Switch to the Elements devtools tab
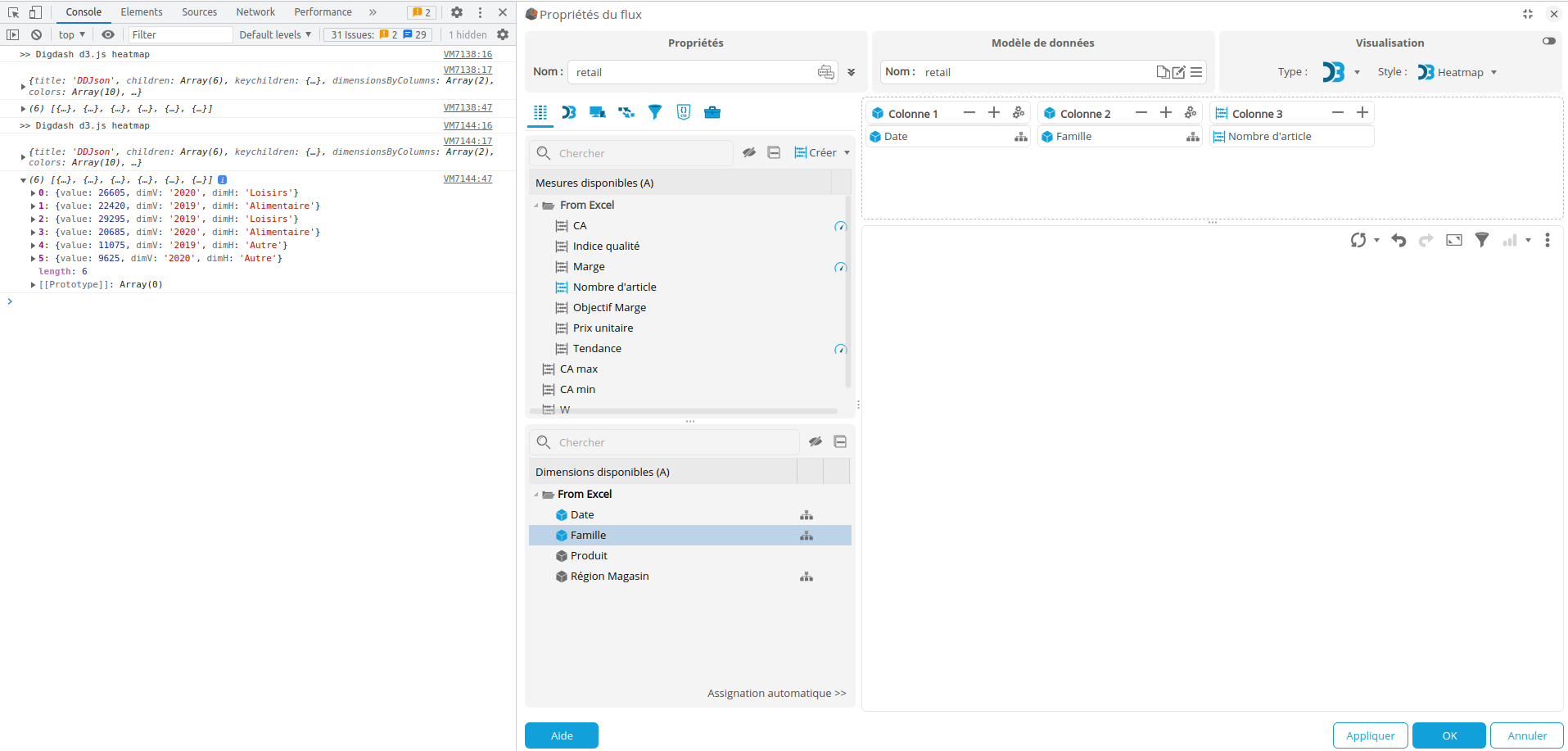Image resolution: width=1568 pixels, height=751 pixels. [142, 12]
